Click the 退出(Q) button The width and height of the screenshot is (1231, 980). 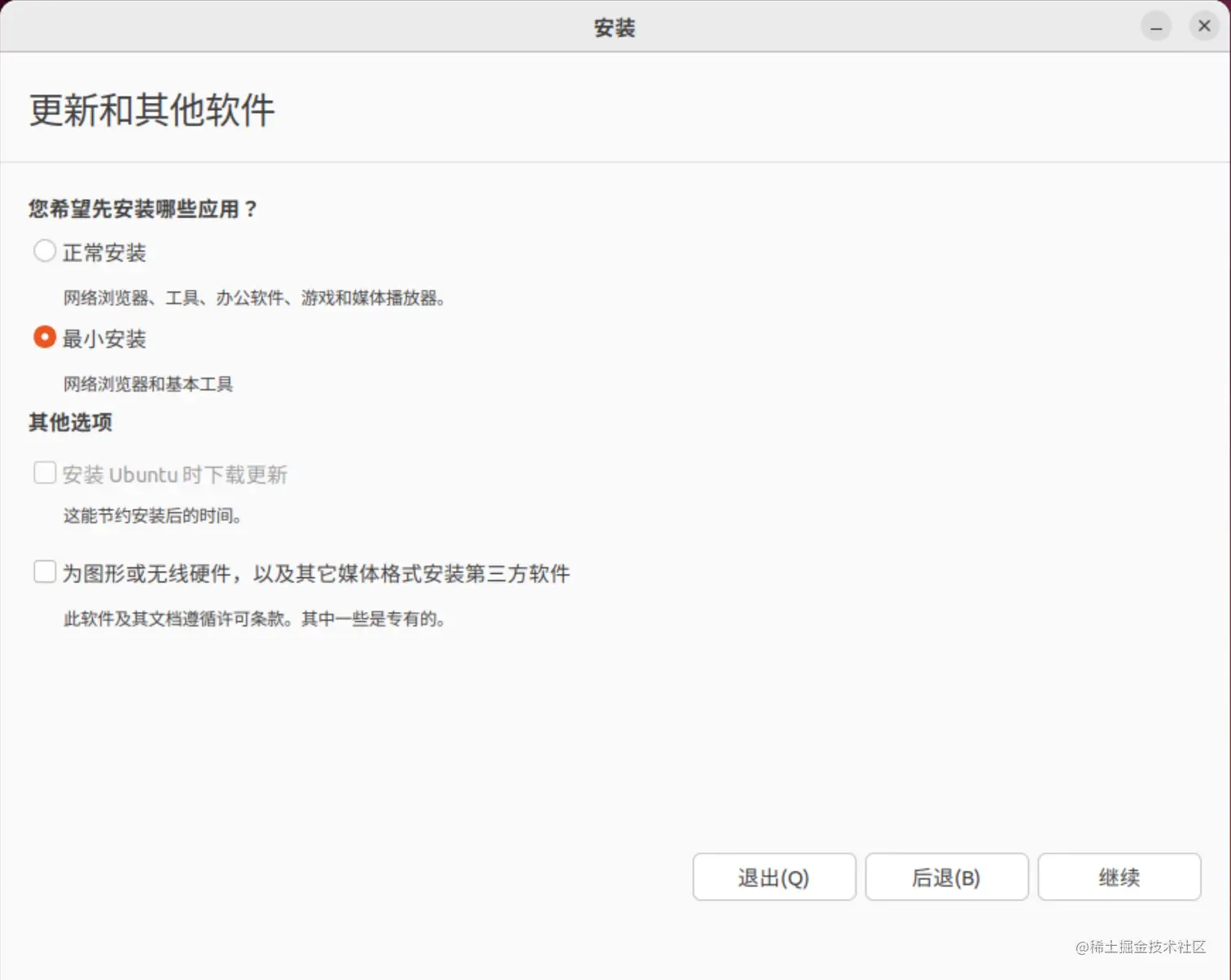click(x=774, y=877)
